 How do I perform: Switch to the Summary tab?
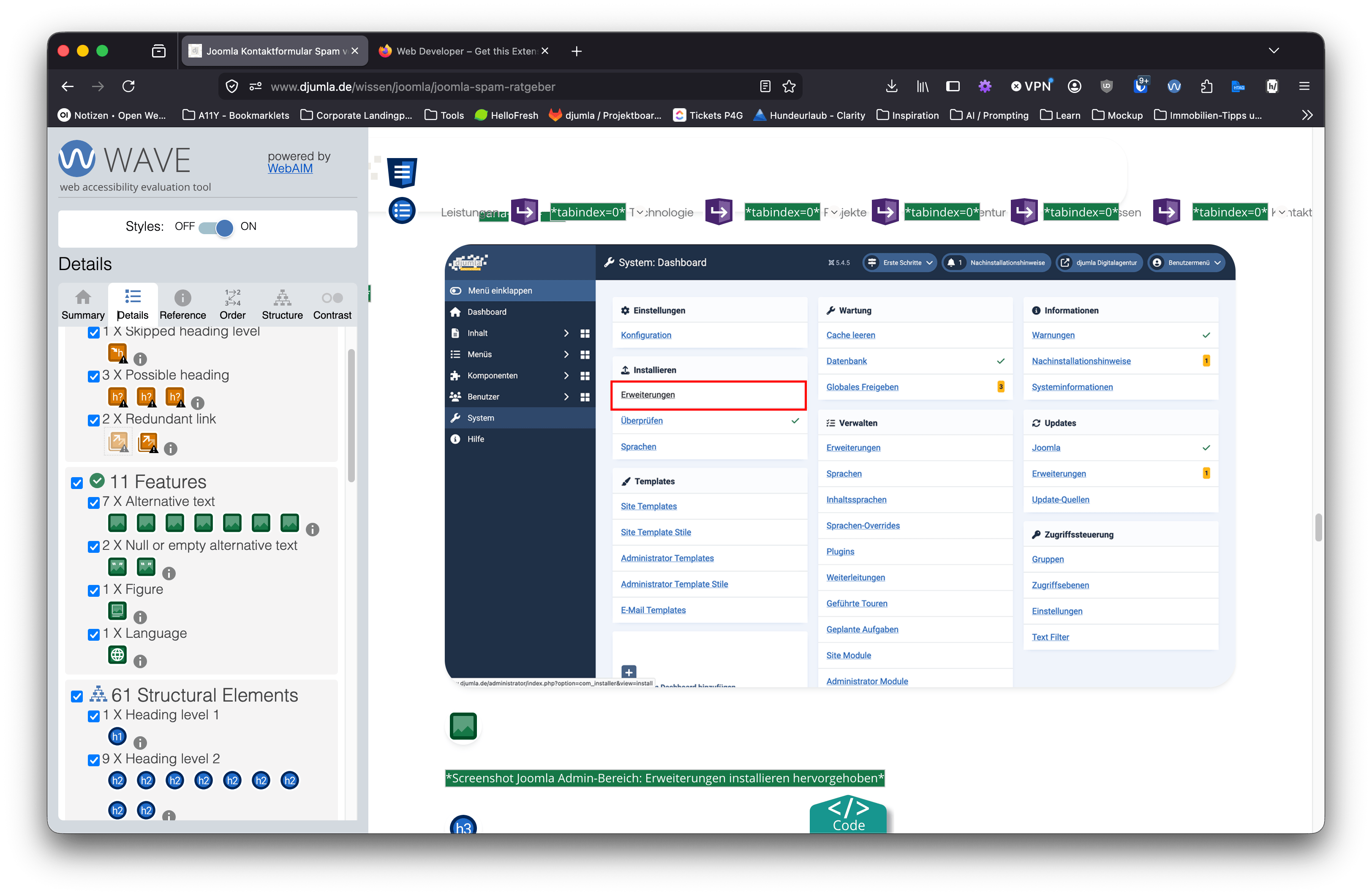click(83, 305)
